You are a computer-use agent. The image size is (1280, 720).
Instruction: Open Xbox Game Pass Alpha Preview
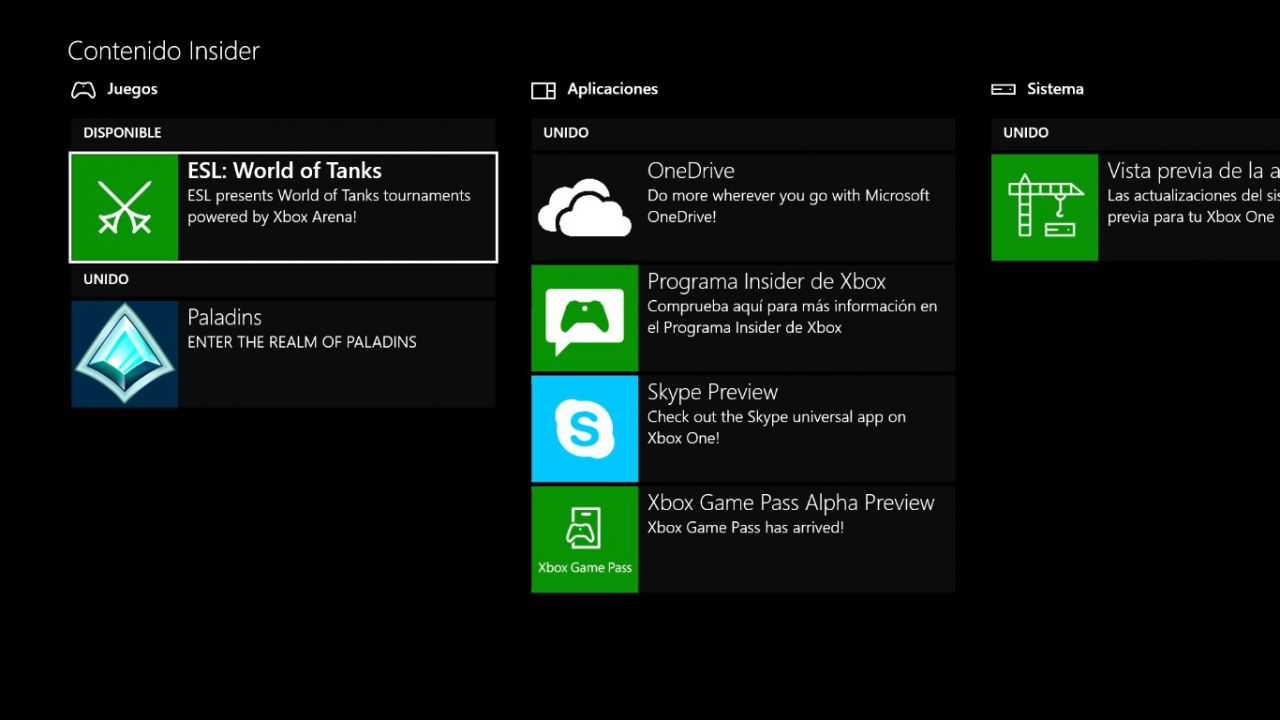(x=790, y=538)
